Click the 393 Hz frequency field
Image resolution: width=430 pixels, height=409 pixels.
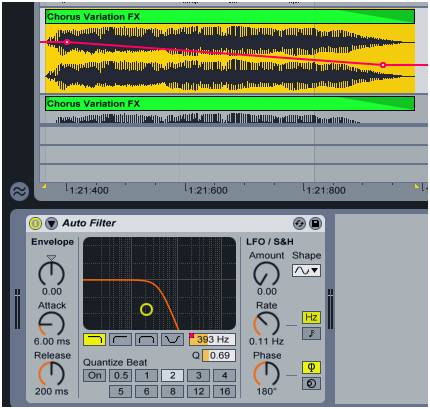[x=212, y=340]
